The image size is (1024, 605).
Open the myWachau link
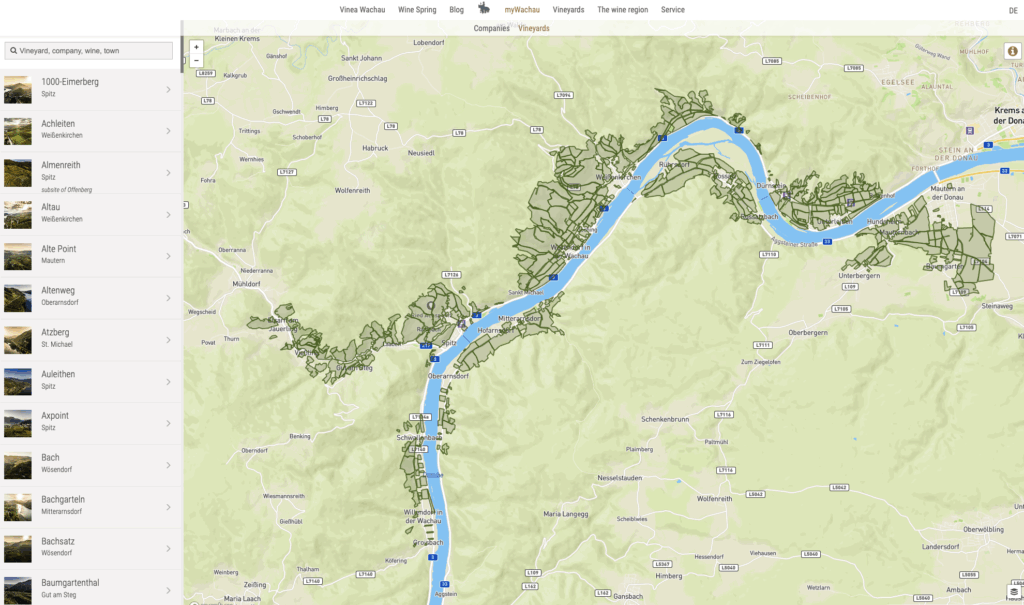522,10
